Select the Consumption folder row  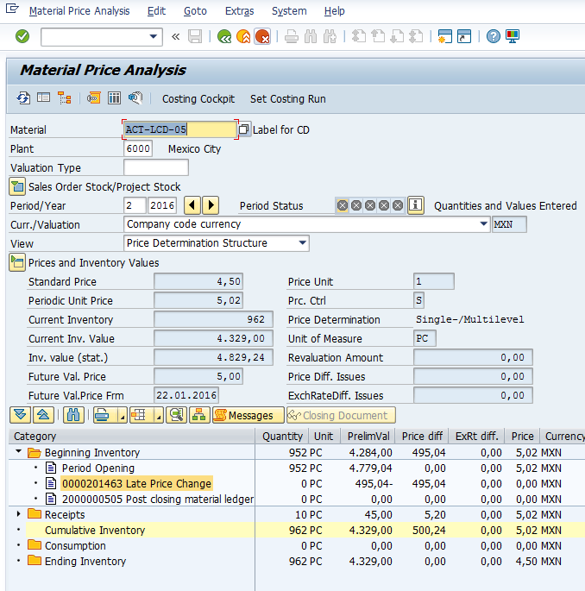(75, 545)
